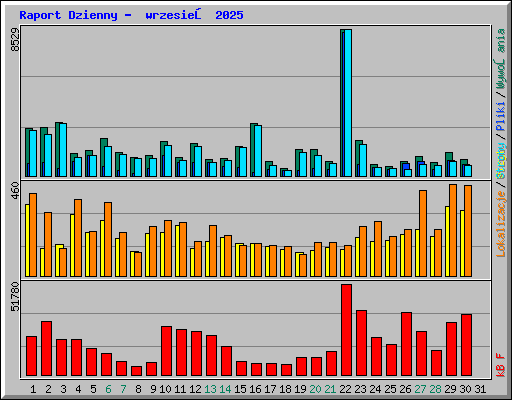This screenshot has width=512, height=400.
Task: Click the orange bar for day 1
Action: tap(33, 235)
